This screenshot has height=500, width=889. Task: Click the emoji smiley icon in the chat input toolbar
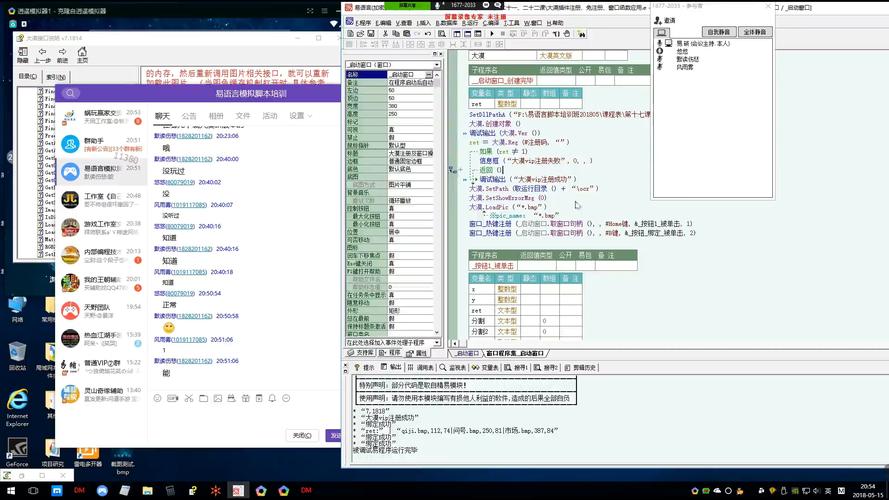pos(158,399)
